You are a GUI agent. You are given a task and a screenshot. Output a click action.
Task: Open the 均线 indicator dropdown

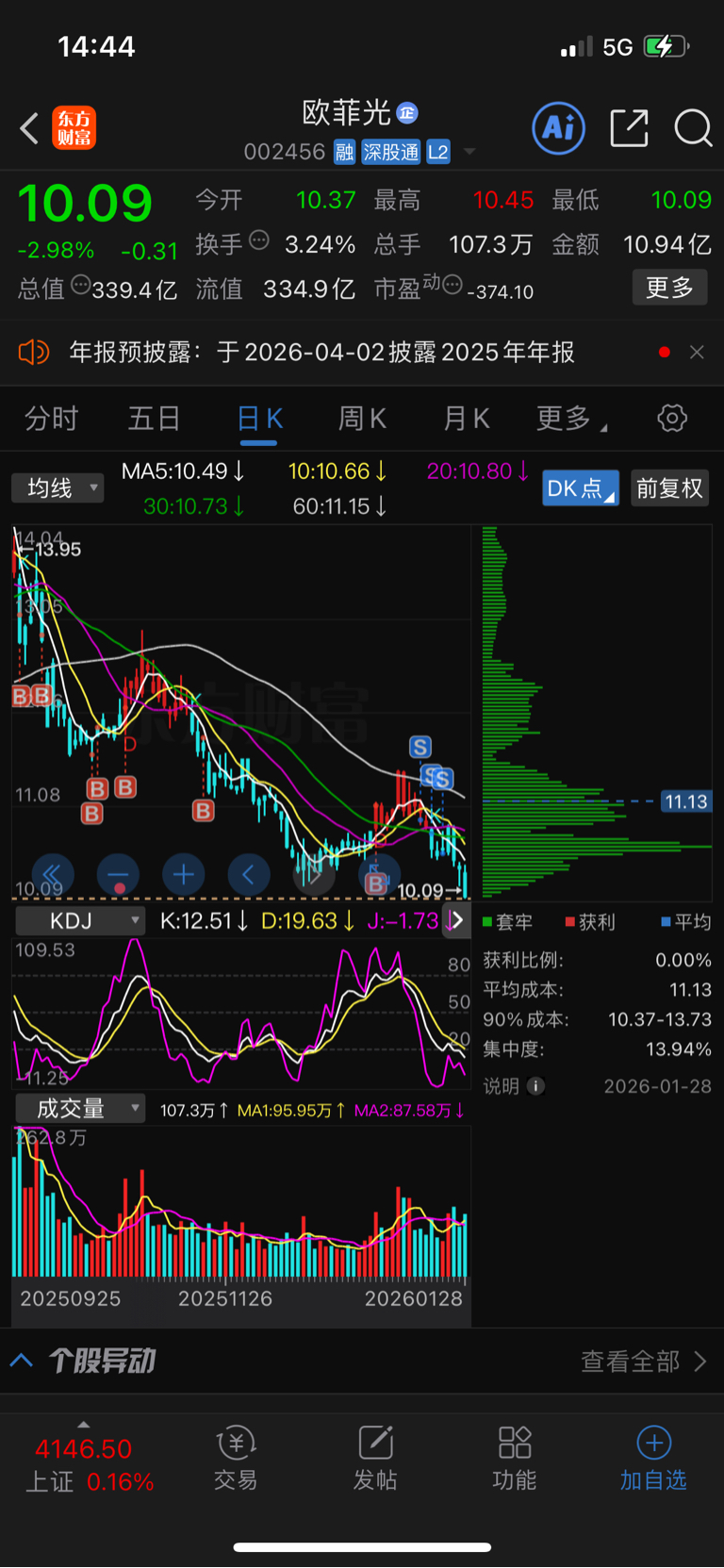(57, 488)
